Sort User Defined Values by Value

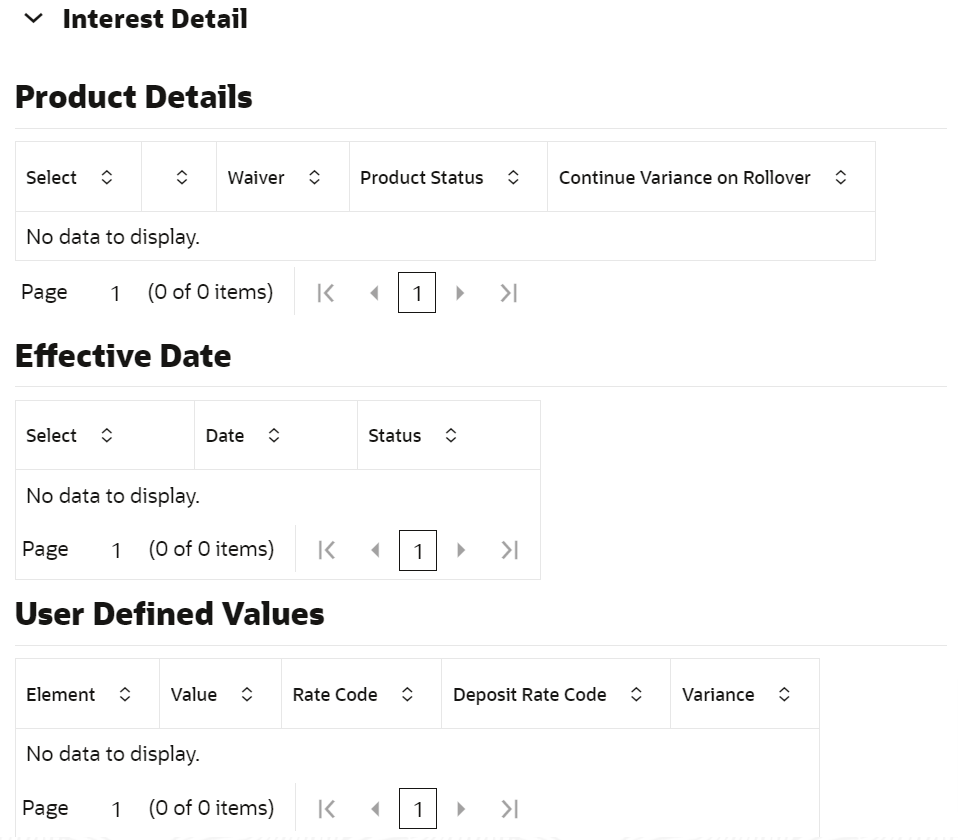(247, 694)
